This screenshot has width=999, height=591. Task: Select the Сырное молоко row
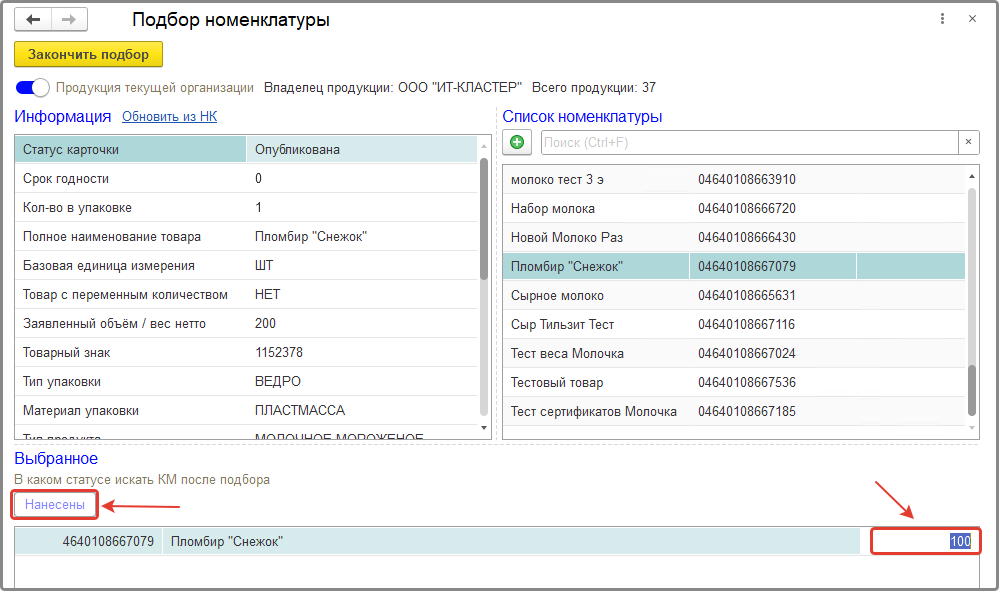pos(734,296)
